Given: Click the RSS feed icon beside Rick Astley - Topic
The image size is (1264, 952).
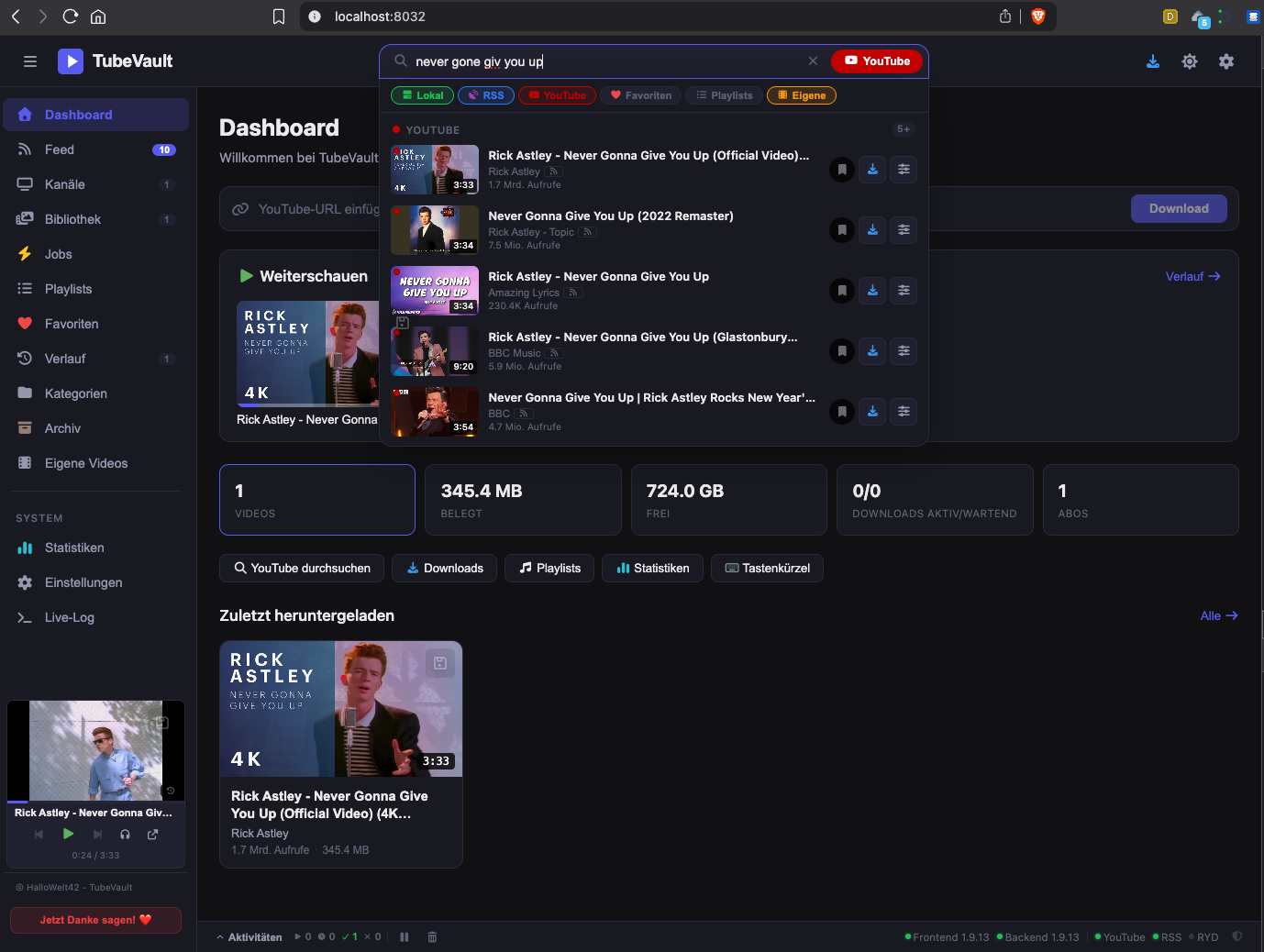Looking at the screenshot, I should click(x=587, y=232).
